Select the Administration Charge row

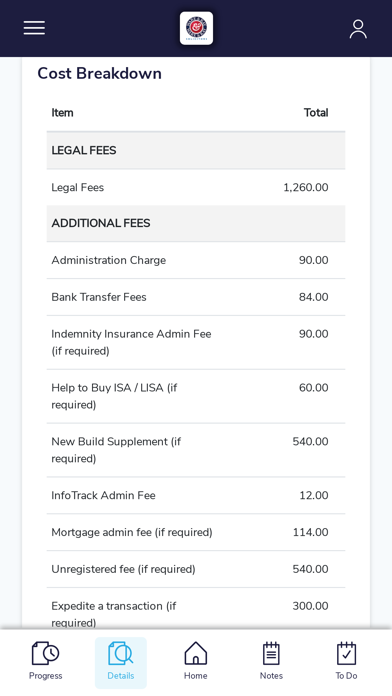point(196,260)
